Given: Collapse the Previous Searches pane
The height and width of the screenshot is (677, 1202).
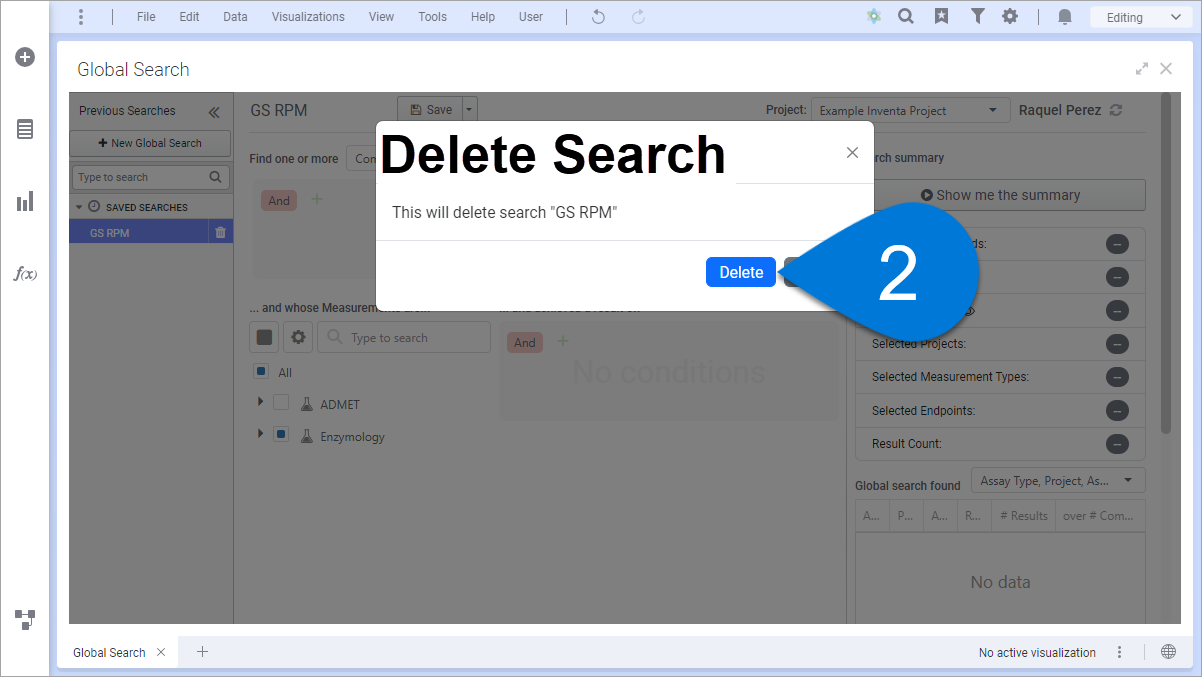Looking at the screenshot, I should [x=213, y=112].
